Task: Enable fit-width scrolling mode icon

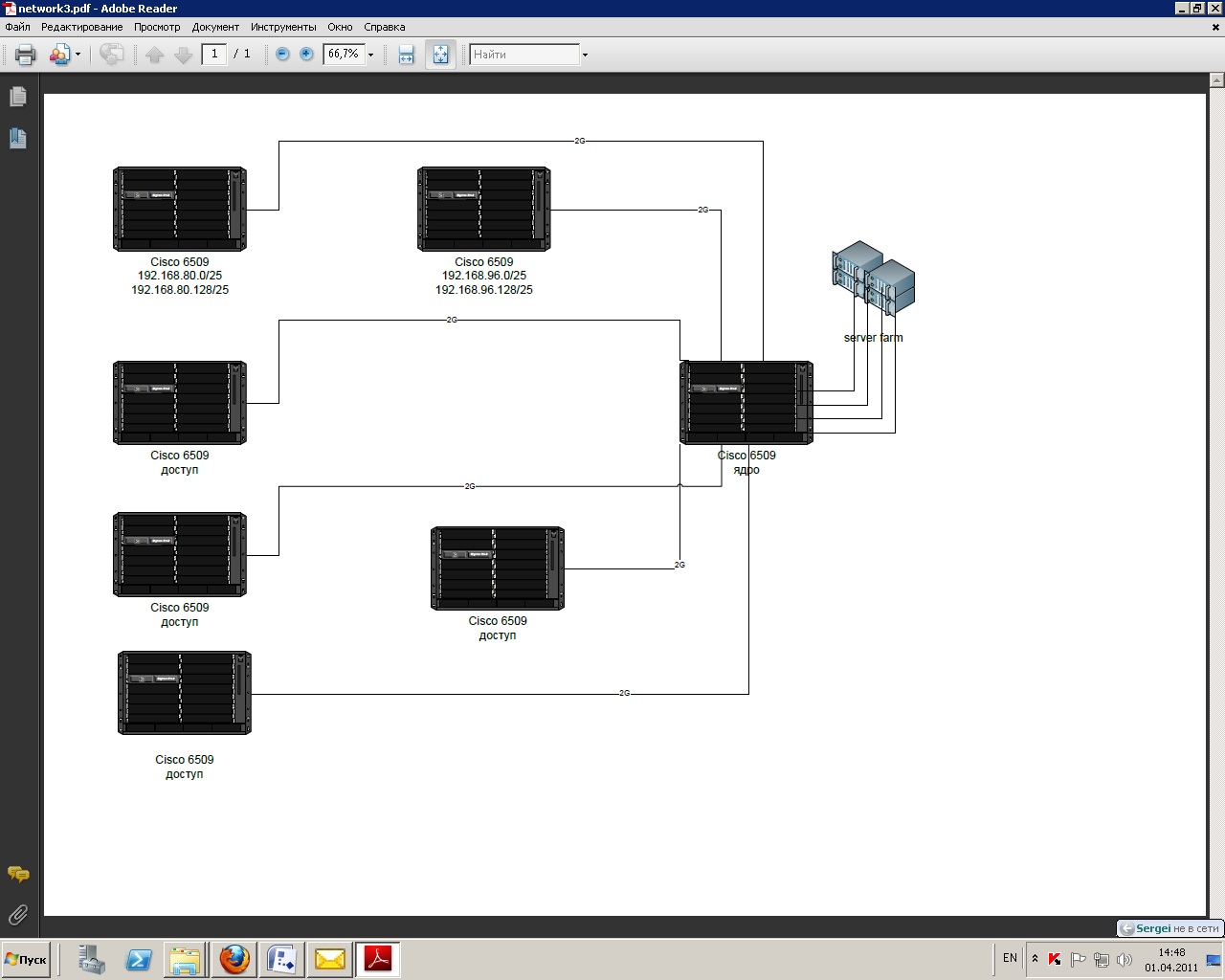Action: pyautogui.click(x=406, y=55)
